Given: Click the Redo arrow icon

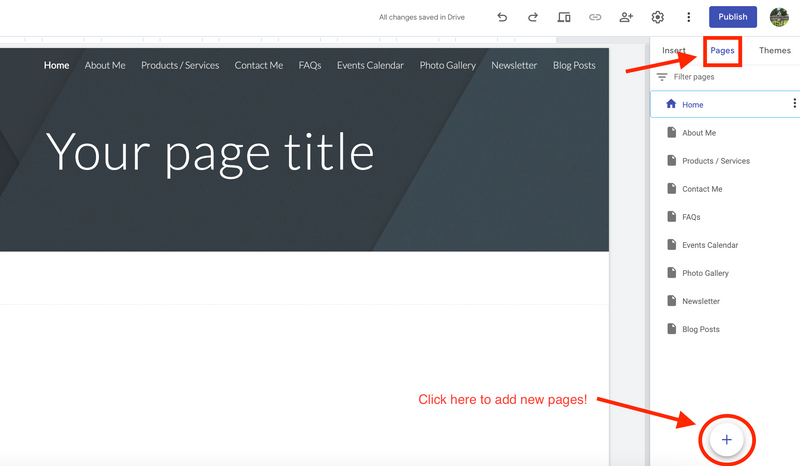Looking at the screenshot, I should pyautogui.click(x=533, y=17).
